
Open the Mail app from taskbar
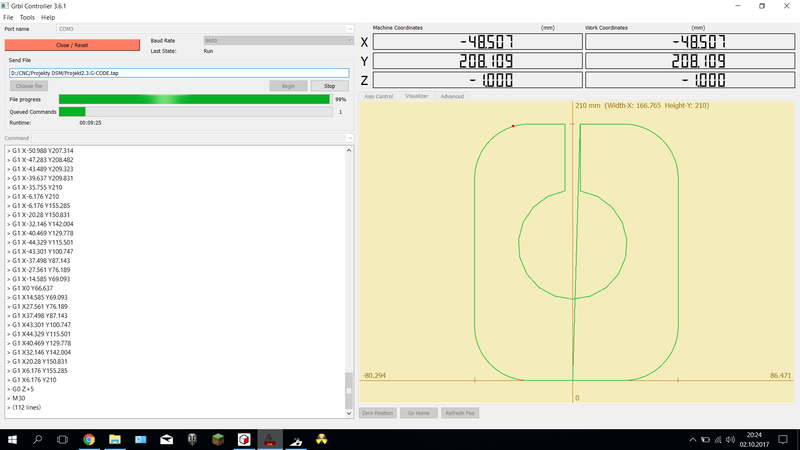[x=166, y=439]
